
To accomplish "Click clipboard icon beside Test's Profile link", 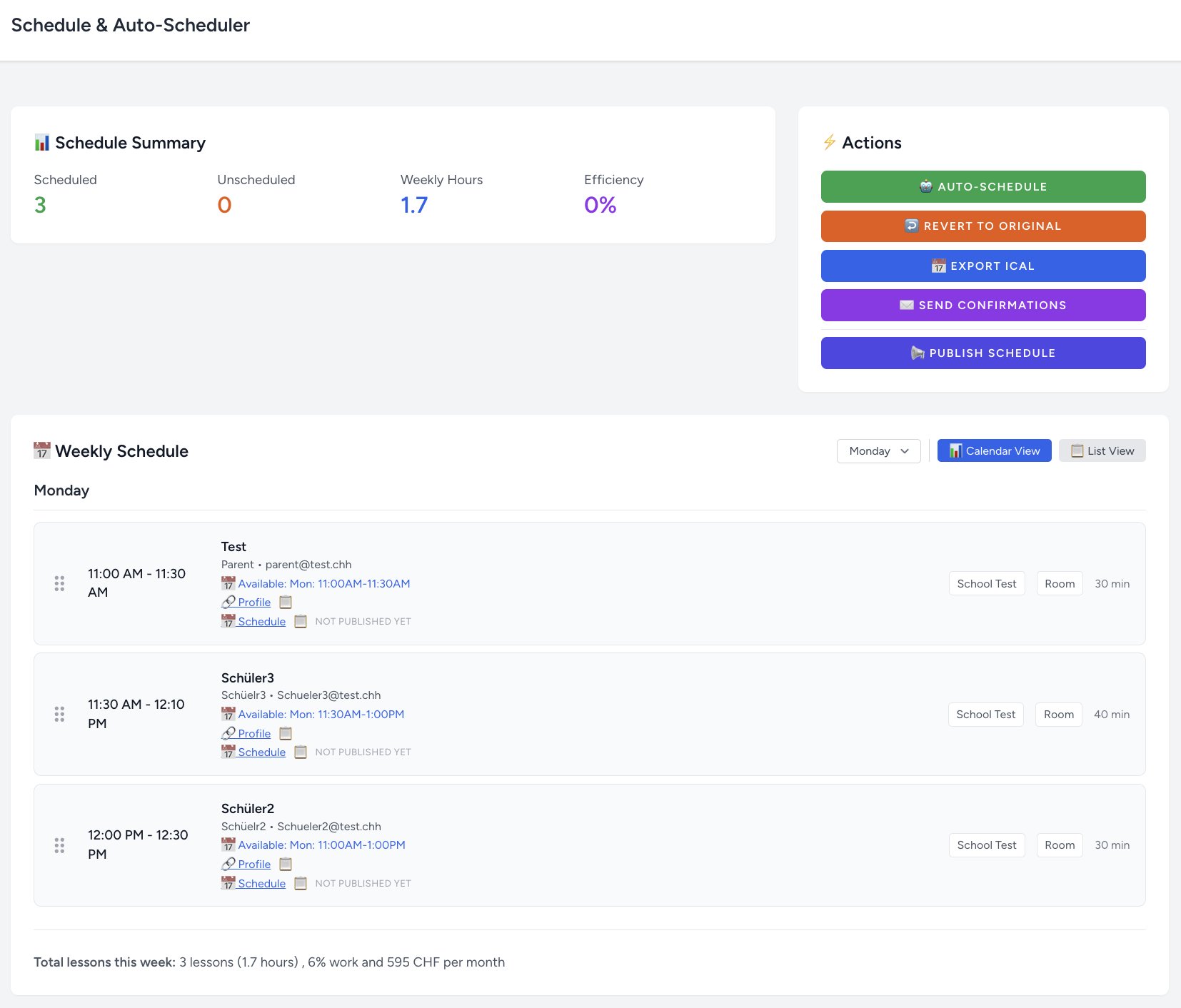I will 286,603.
